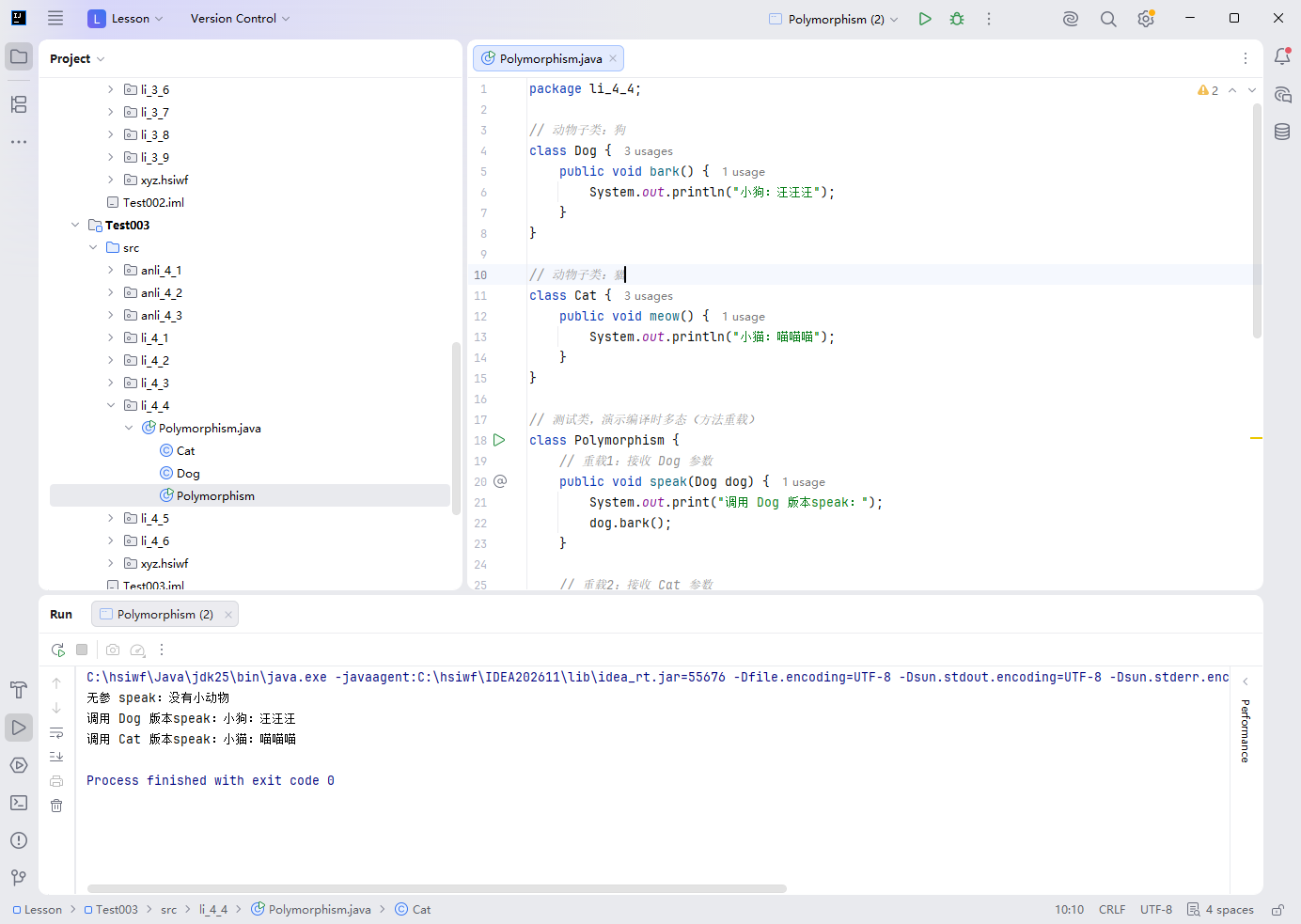Jump down the stack trace arrow

tap(56, 708)
